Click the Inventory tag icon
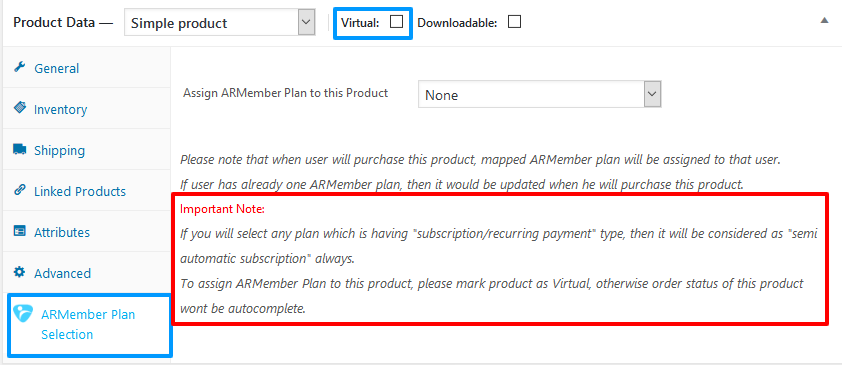The width and height of the screenshot is (842, 365). pos(19,108)
